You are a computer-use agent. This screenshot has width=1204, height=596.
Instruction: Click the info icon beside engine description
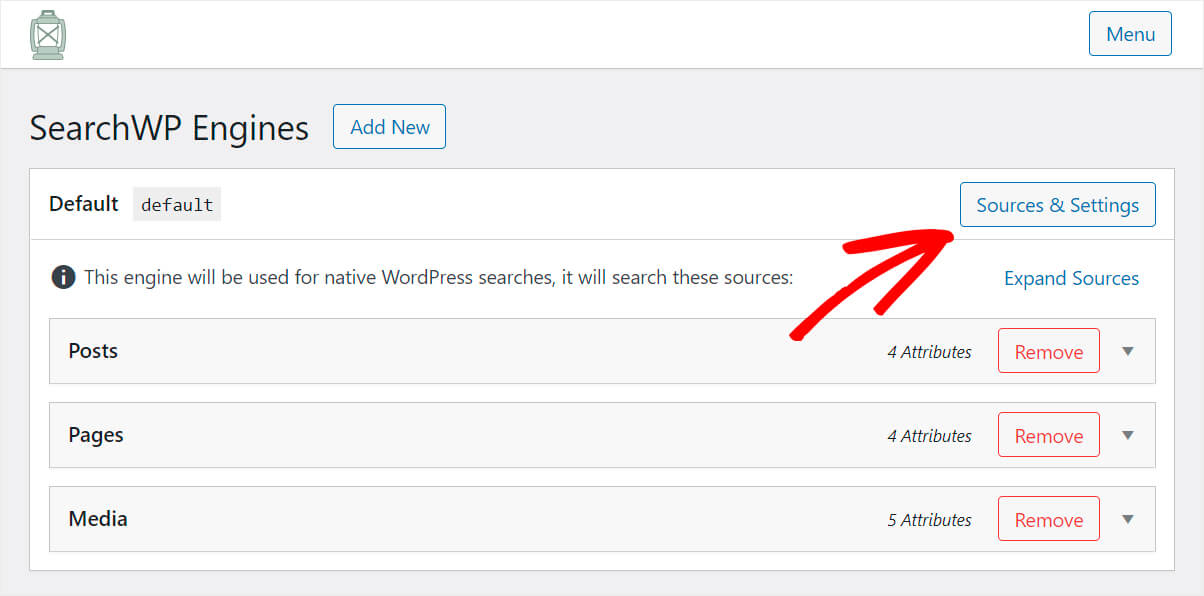pos(63,277)
